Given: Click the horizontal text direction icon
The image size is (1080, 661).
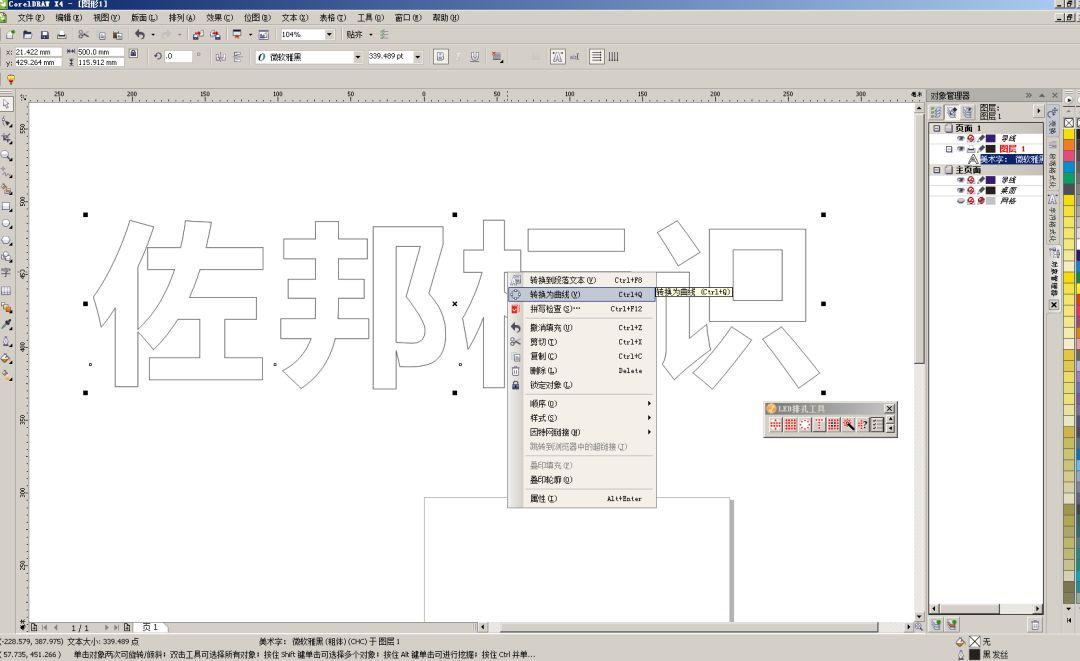Looking at the screenshot, I should pyautogui.click(x=596, y=57).
